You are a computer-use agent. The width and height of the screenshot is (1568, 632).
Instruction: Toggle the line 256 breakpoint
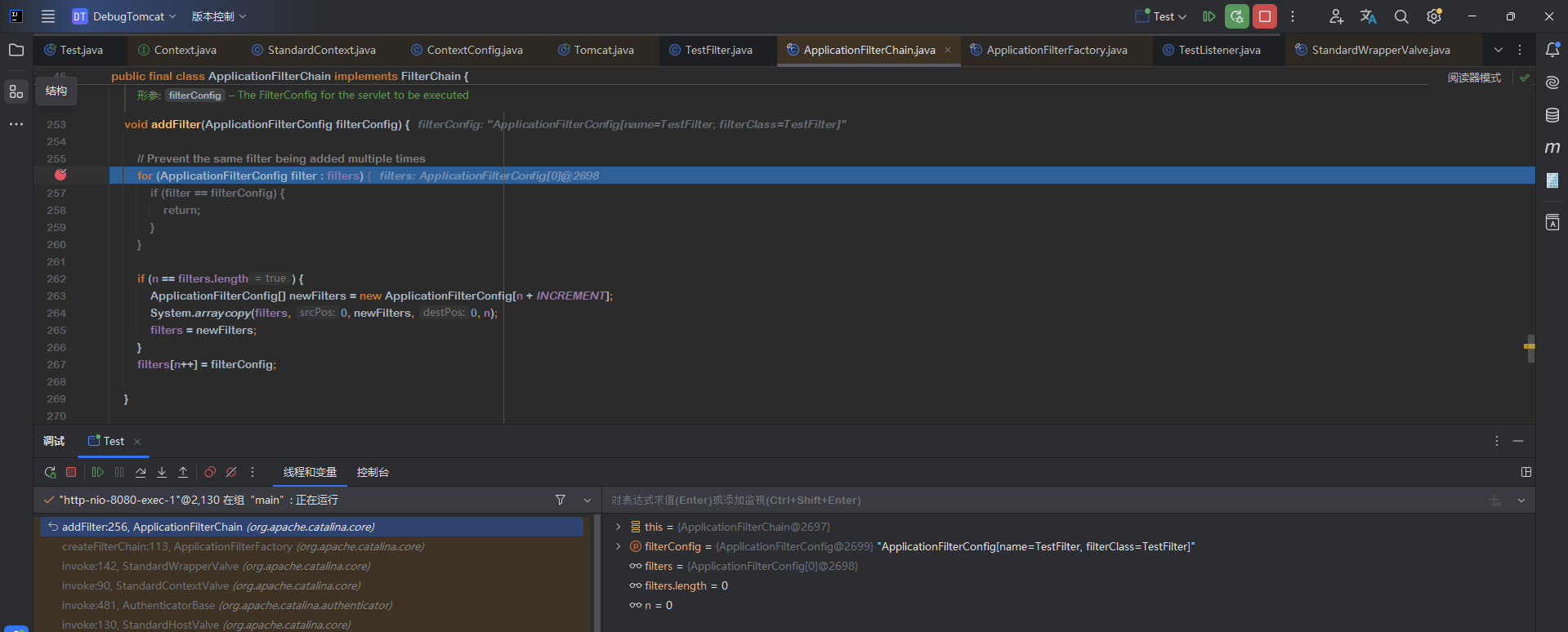tap(60, 176)
